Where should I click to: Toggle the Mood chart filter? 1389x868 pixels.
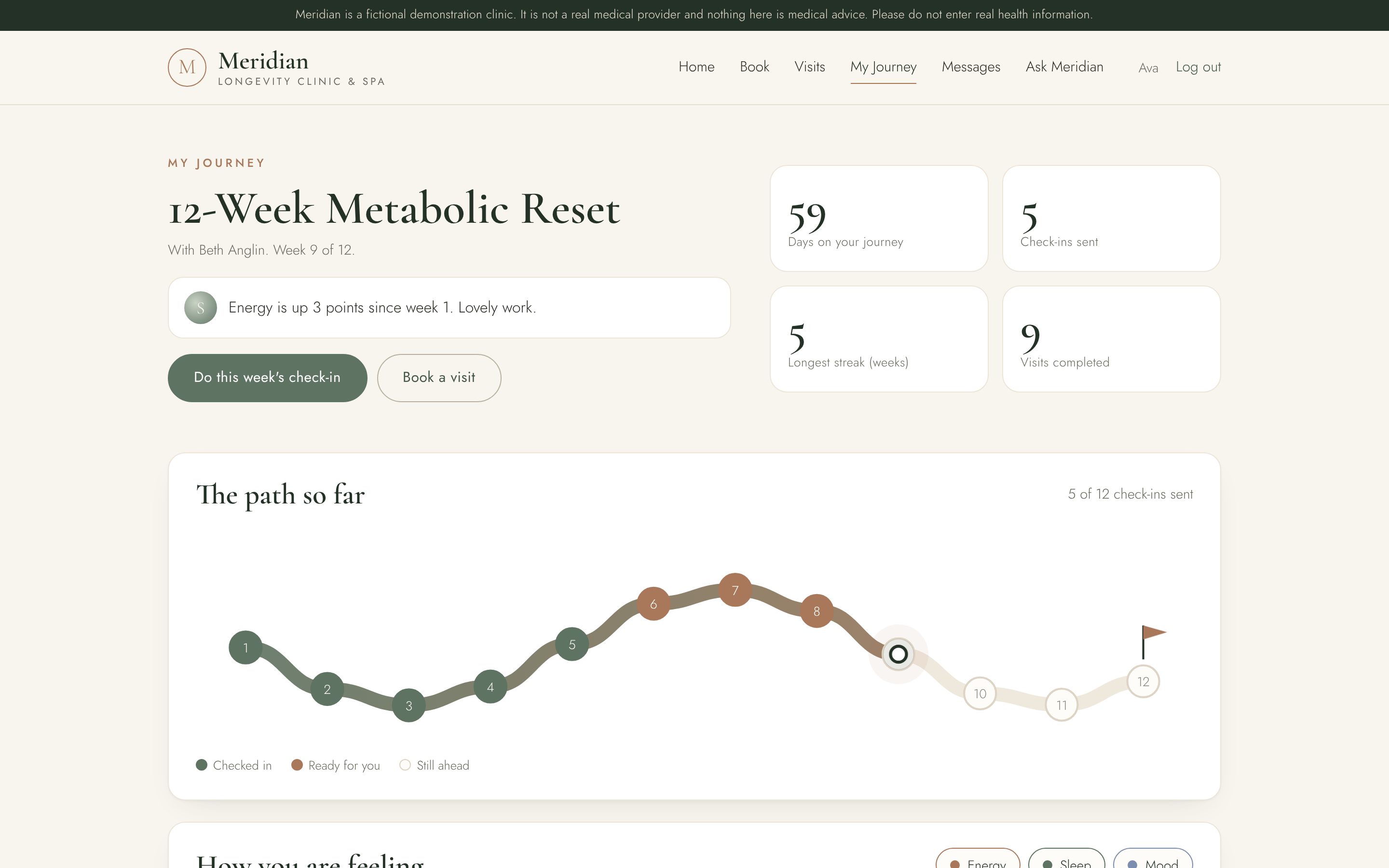1153,859
